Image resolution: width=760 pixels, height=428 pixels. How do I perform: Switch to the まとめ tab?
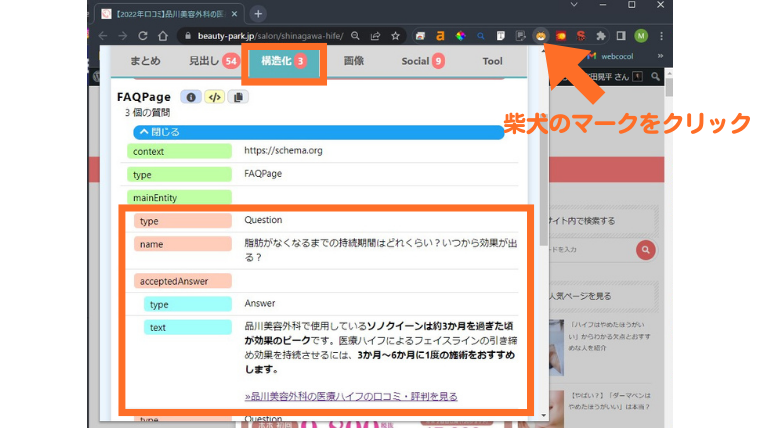pos(145,61)
